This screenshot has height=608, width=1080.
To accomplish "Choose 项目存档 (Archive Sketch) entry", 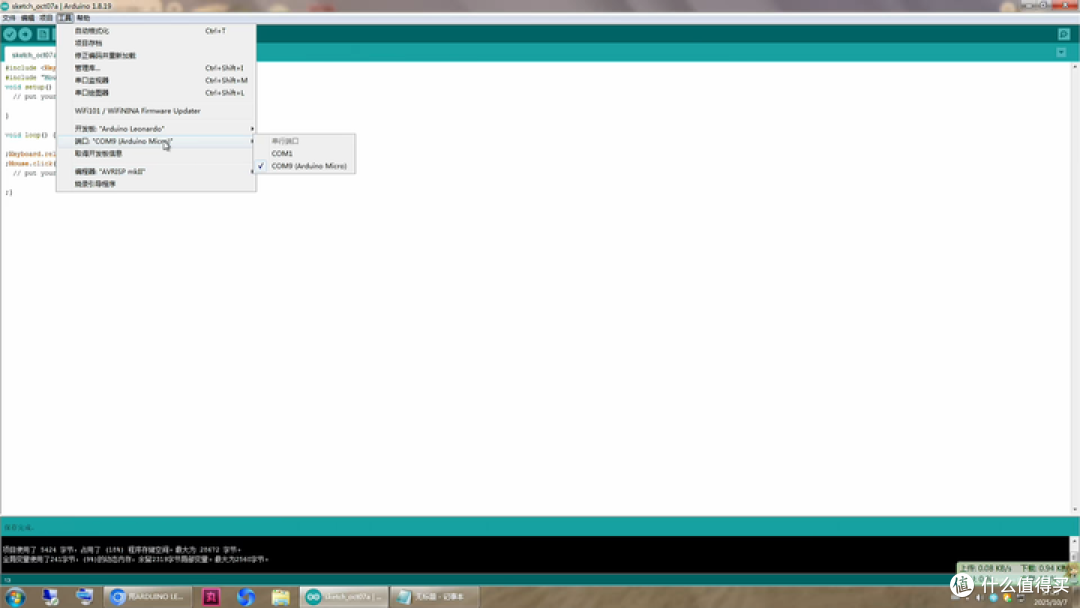I will 156,43.
